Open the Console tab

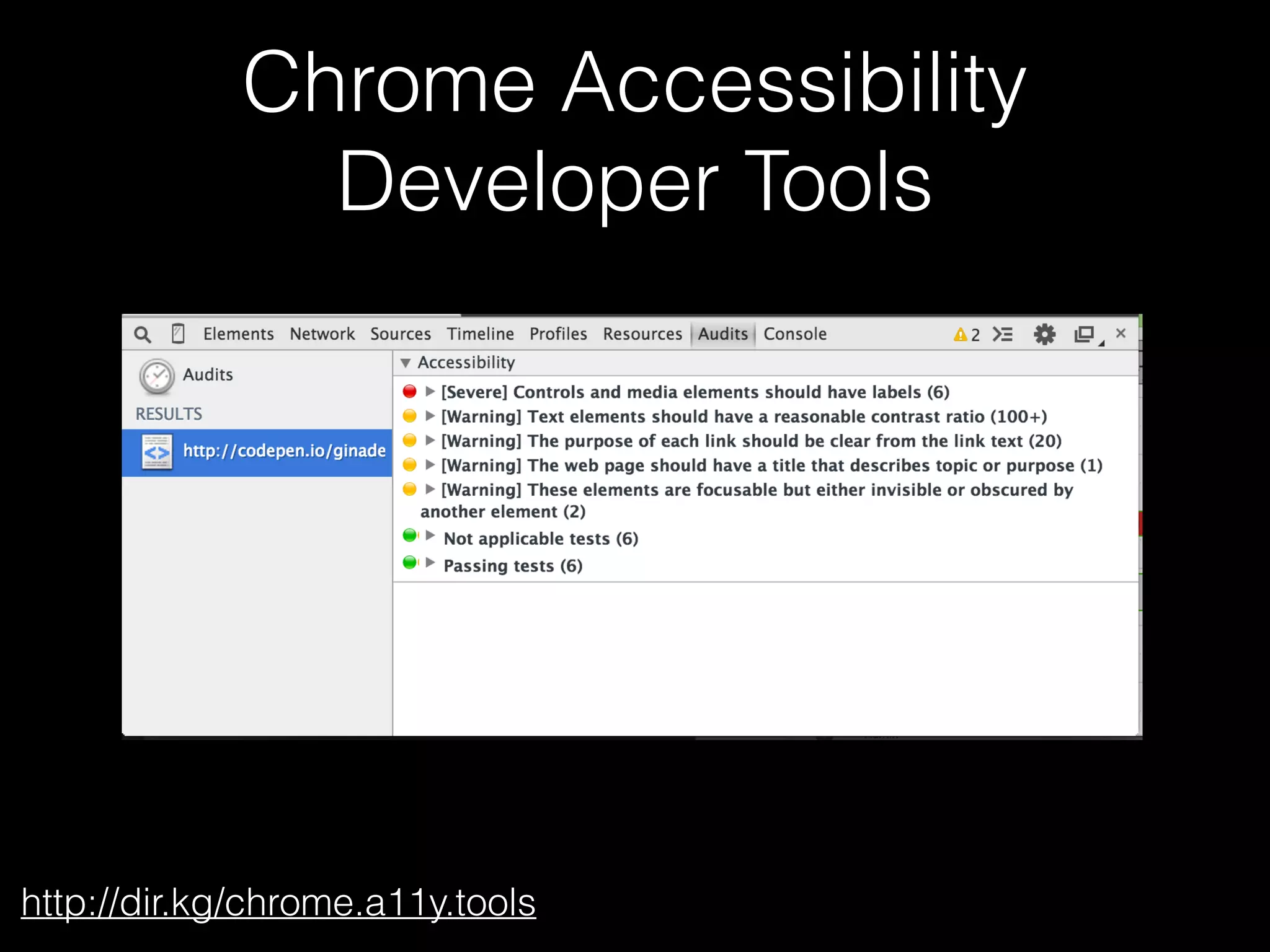point(794,334)
